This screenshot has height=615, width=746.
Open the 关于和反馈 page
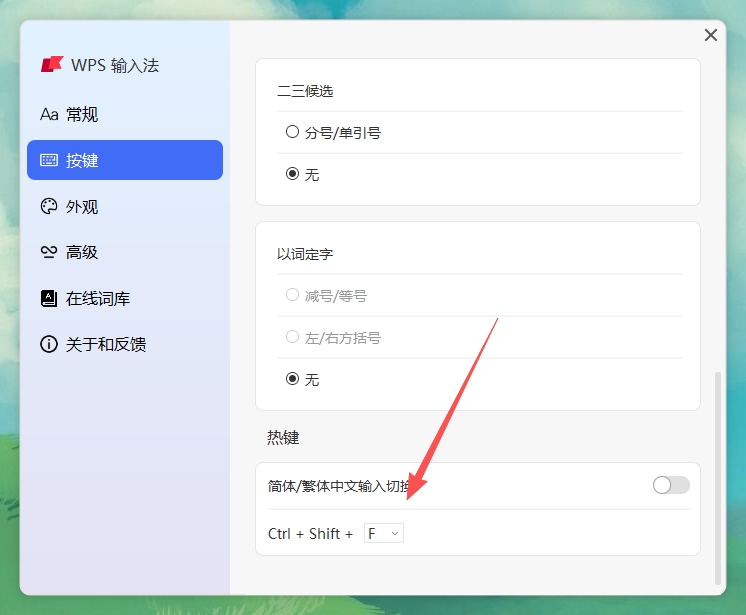[125, 344]
